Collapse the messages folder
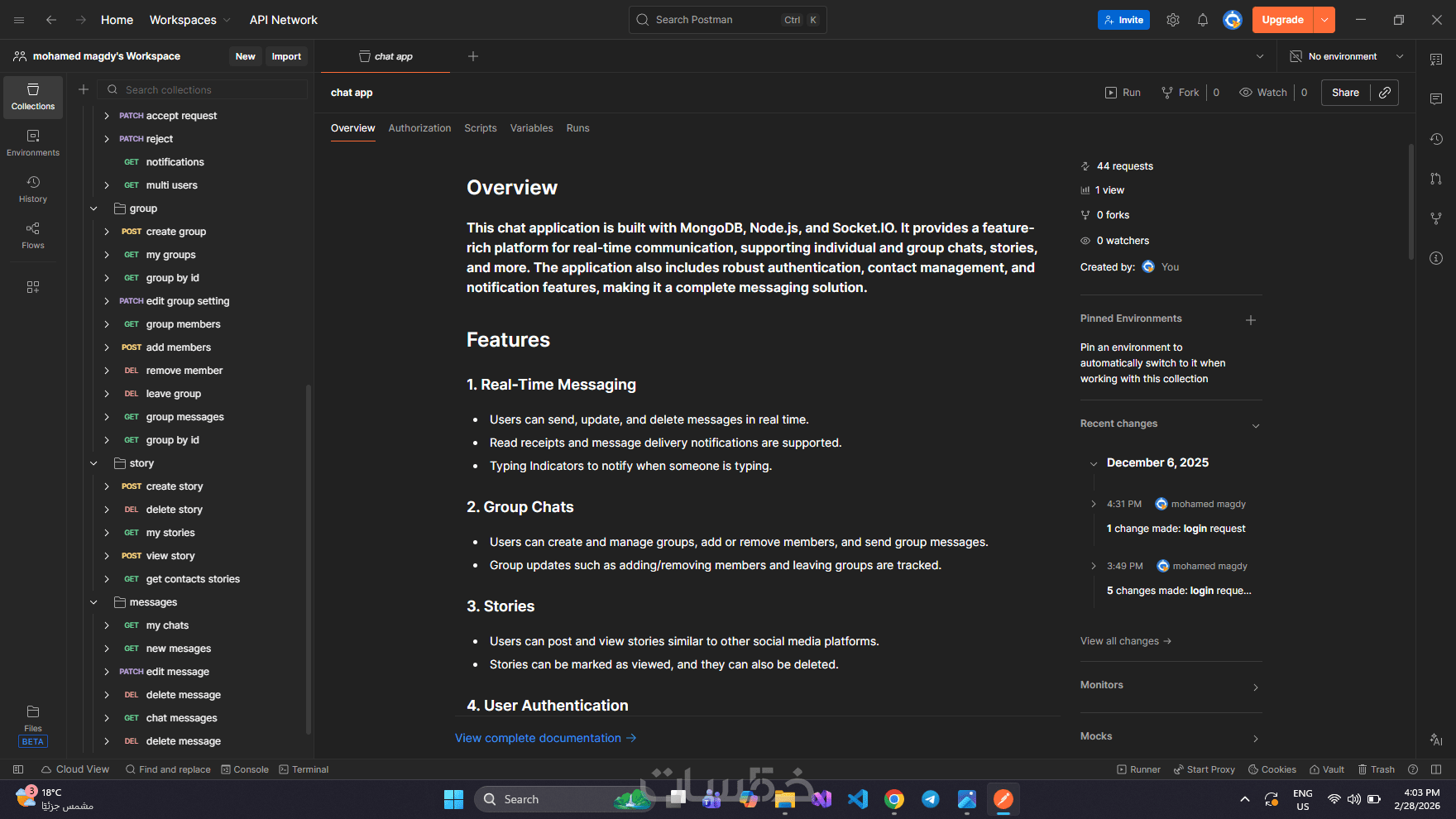Image resolution: width=1456 pixels, height=819 pixels. [93, 602]
